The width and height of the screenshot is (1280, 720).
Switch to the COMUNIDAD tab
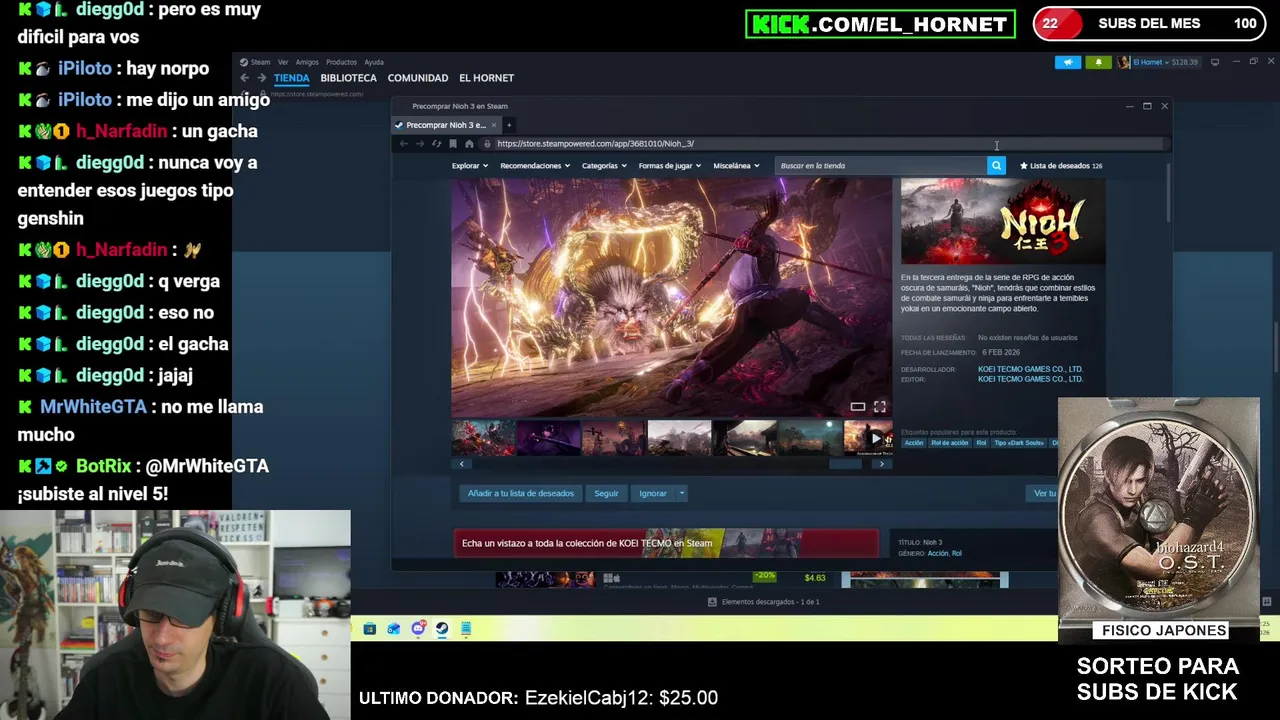418,78
